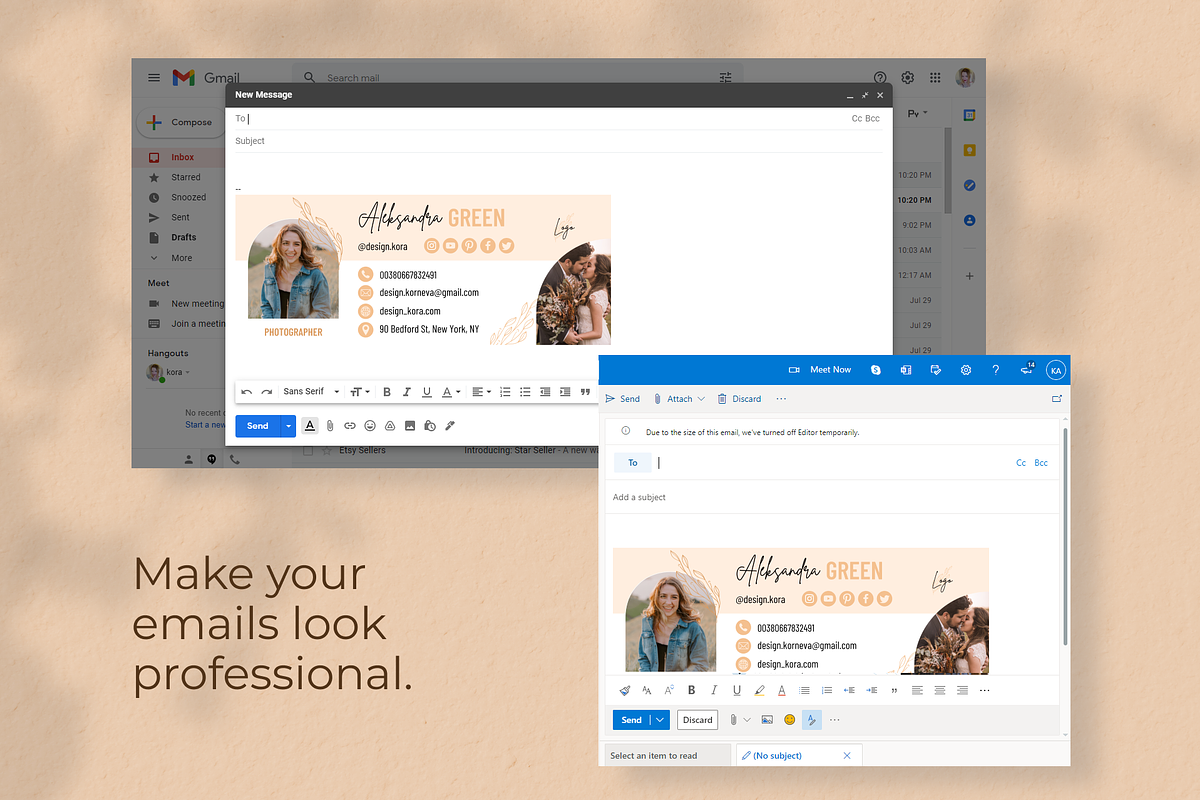Viewport: 1200px width, 800px height.
Task: Toggle confidential mode in Gmail compose
Action: click(x=430, y=426)
